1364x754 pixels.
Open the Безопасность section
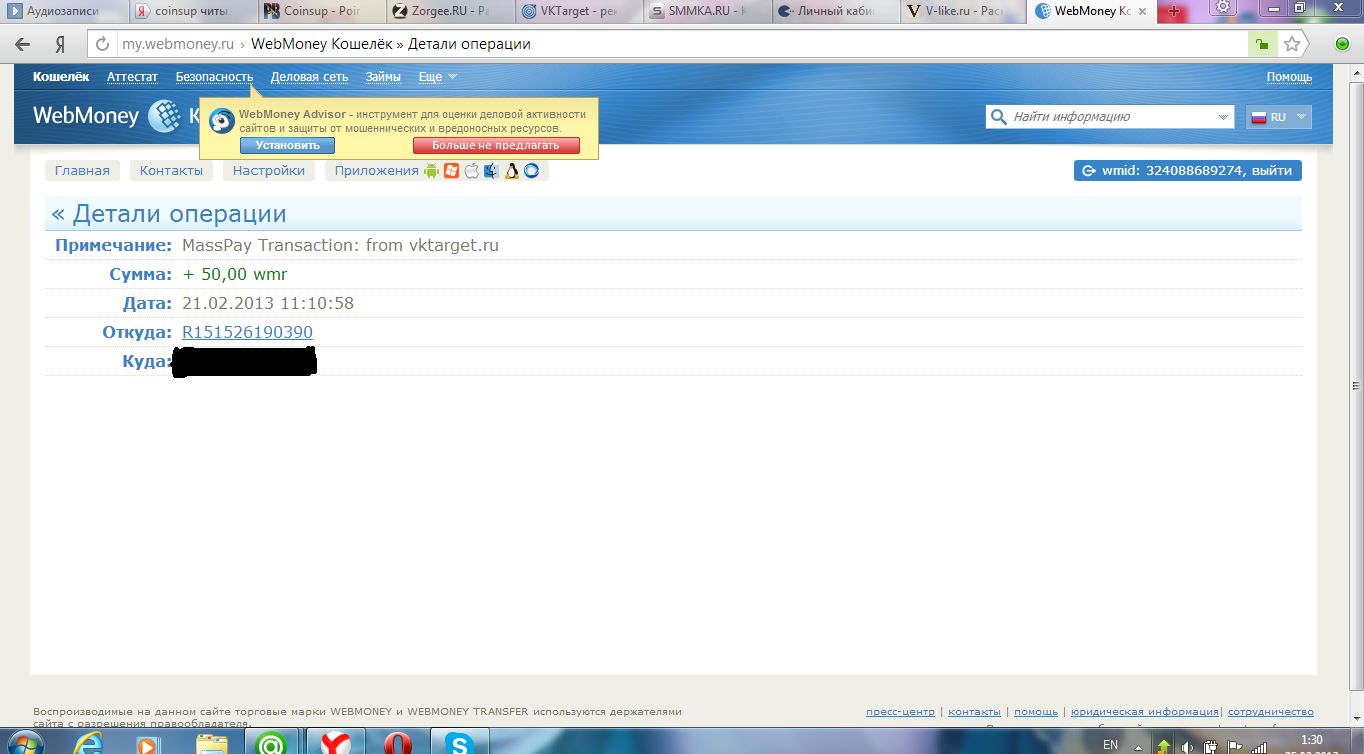(x=214, y=77)
